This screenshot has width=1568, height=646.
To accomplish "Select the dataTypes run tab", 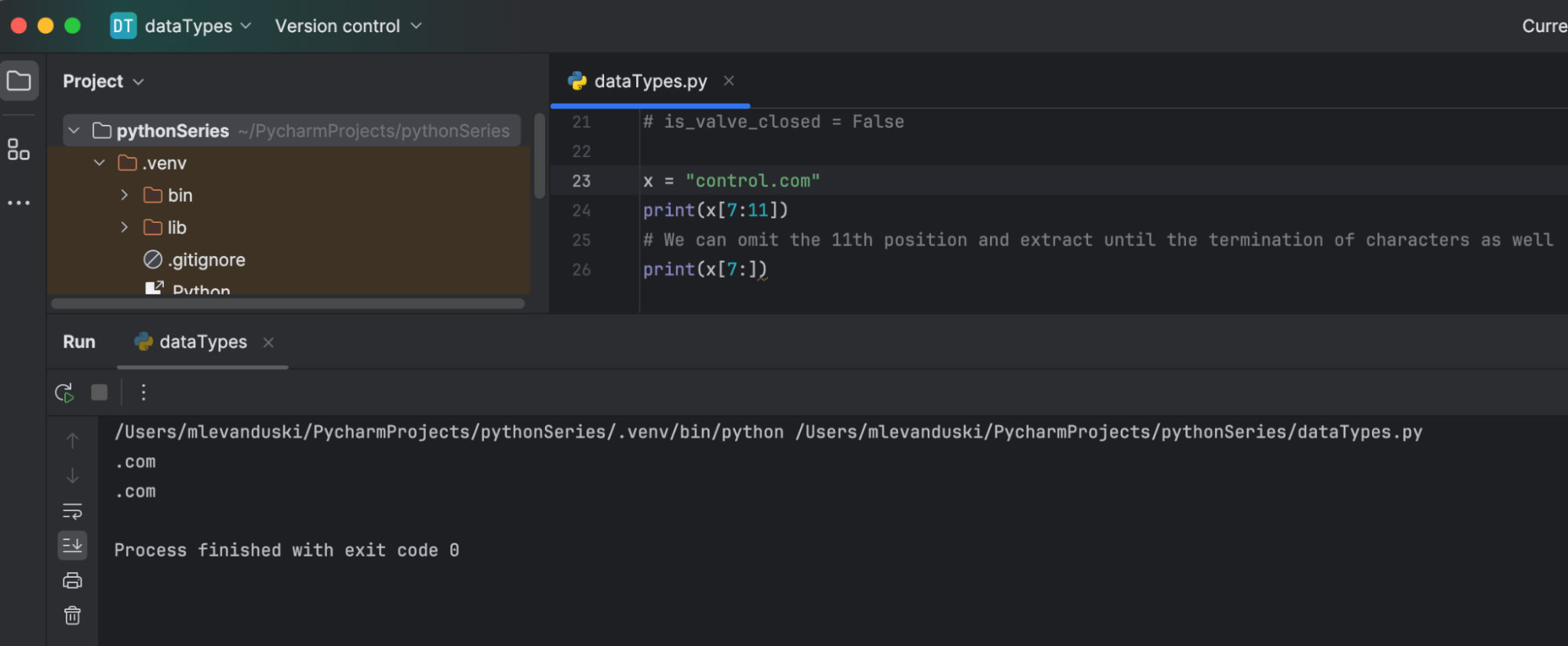I will click(x=202, y=342).
